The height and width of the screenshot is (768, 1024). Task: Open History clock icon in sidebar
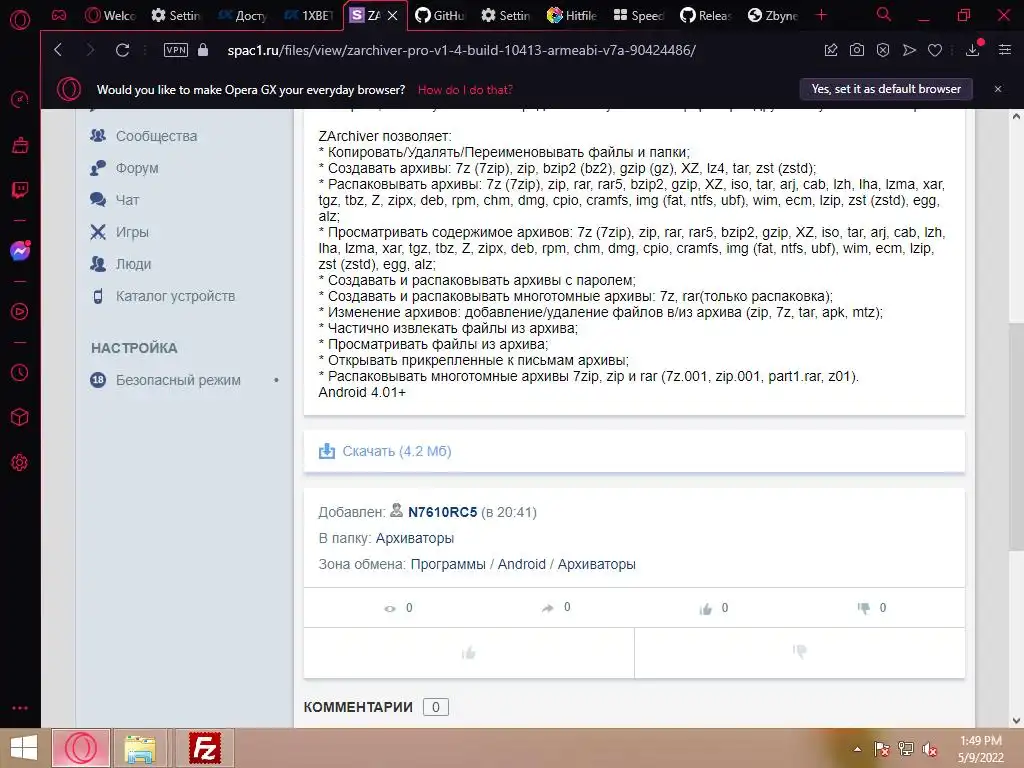point(20,372)
